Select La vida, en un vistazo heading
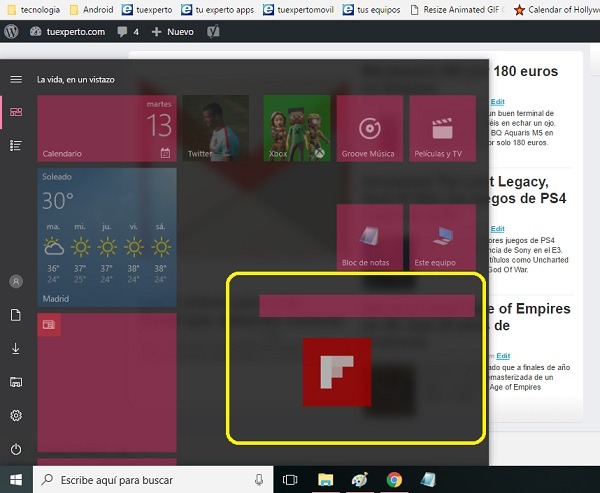Screen dimensions: 600x493 76,80
